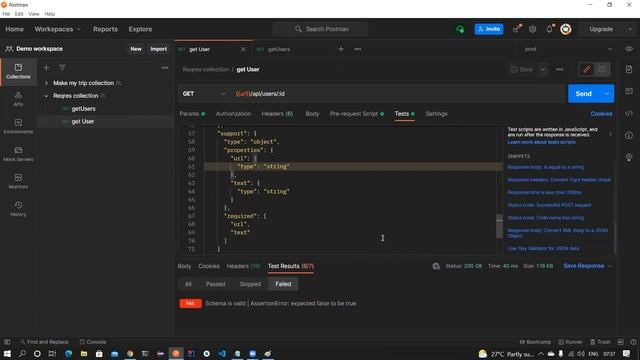This screenshot has width=640, height=360.
Task: Open Send button dropdown arrow
Action: pyautogui.click(x=607, y=94)
